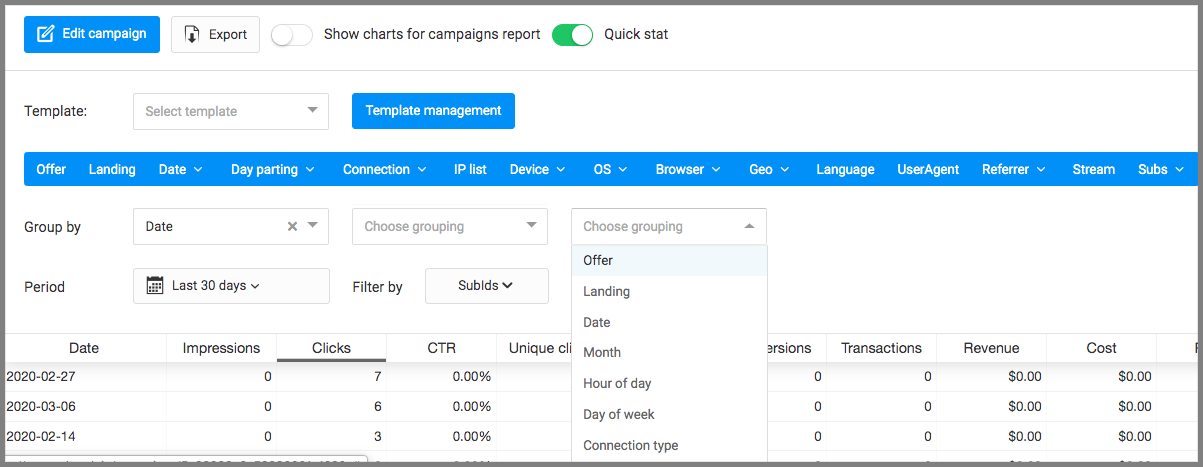Open the Day parting tab menu

(x=272, y=170)
